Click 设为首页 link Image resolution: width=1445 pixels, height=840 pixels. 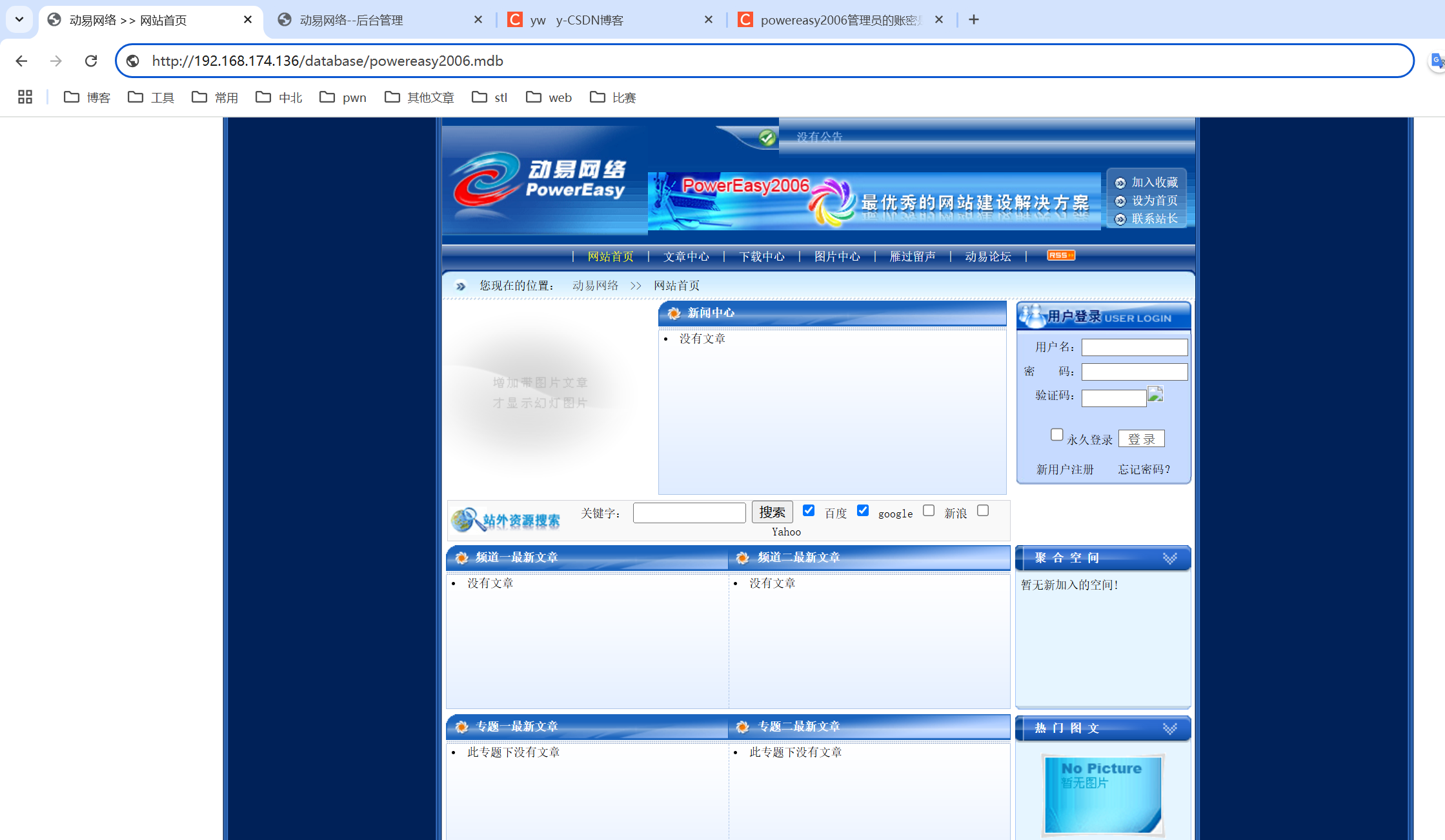(1155, 201)
